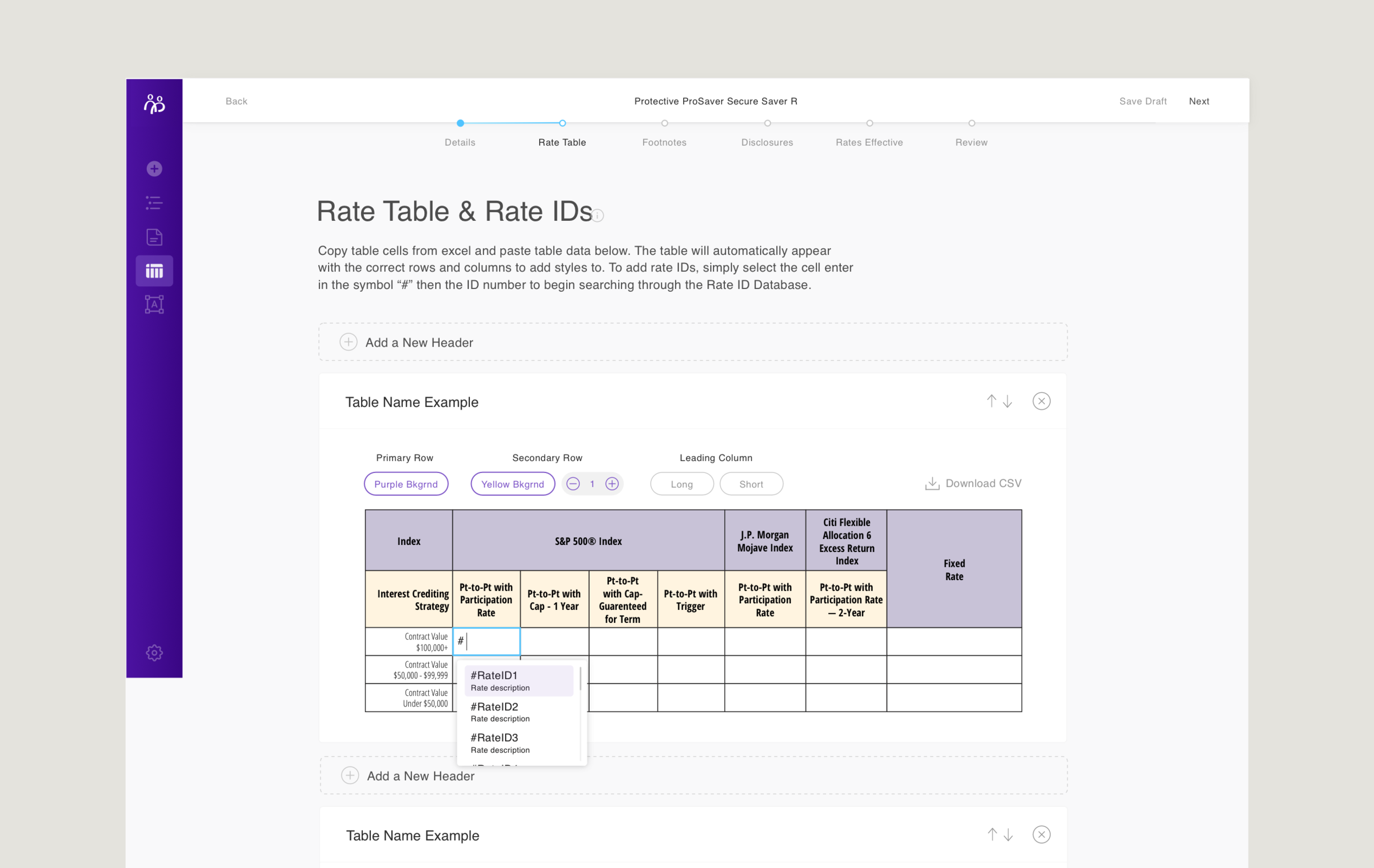Open the settings gear in sidebar
The height and width of the screenshot is (868, 1374).
point(154,653)
